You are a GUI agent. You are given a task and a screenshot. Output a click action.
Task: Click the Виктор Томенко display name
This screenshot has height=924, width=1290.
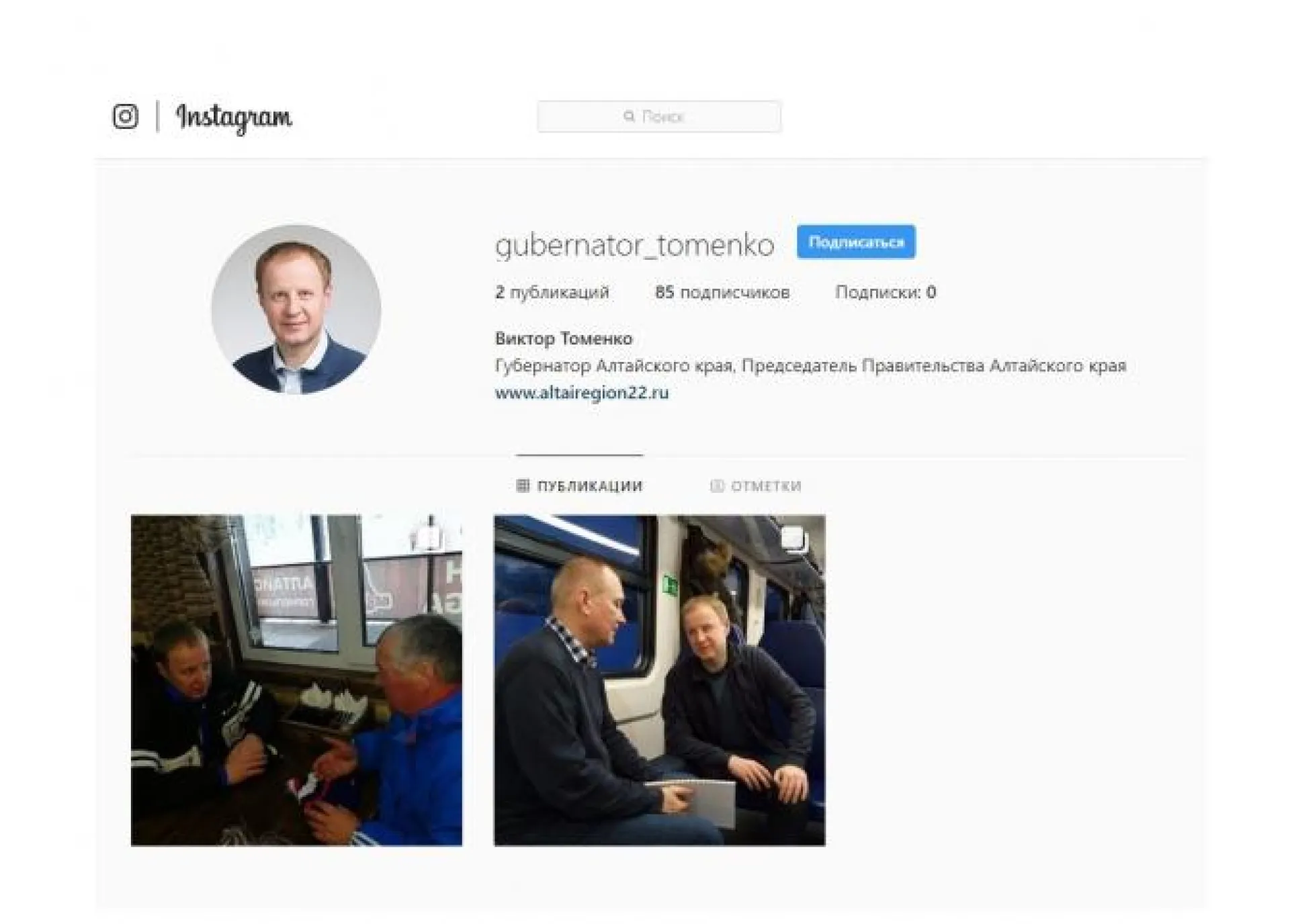[x=564, y=338]
